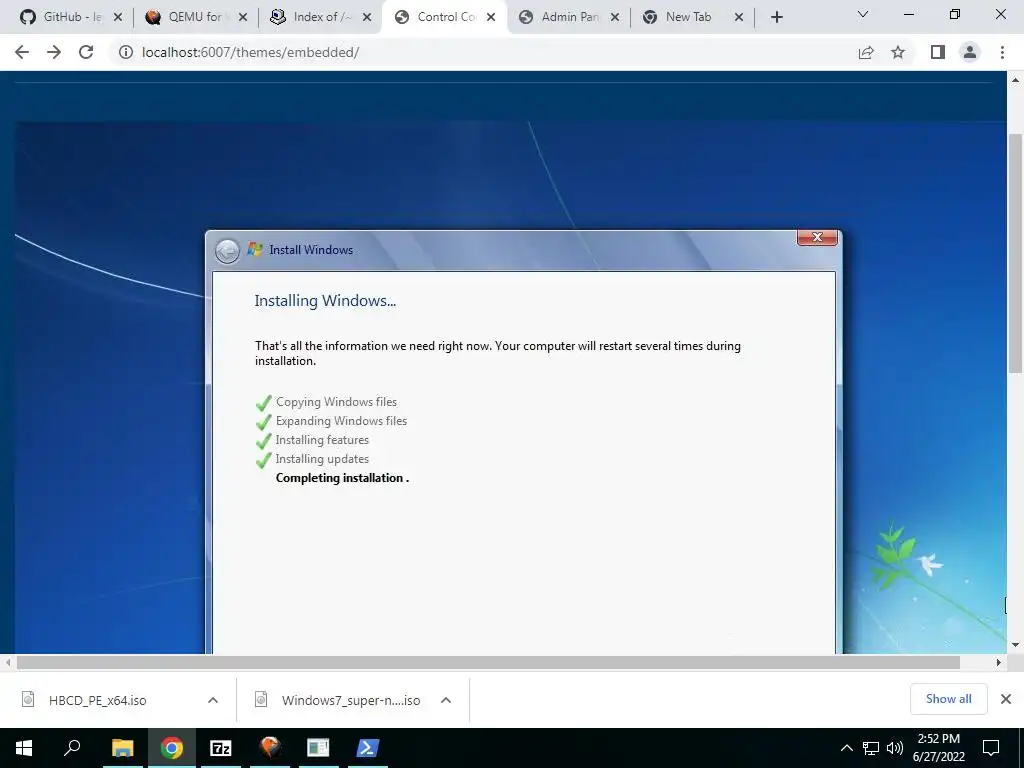This screenshot has width=1024, height=768.
Task: Open network status tray icon
Action: click(871, 748)
